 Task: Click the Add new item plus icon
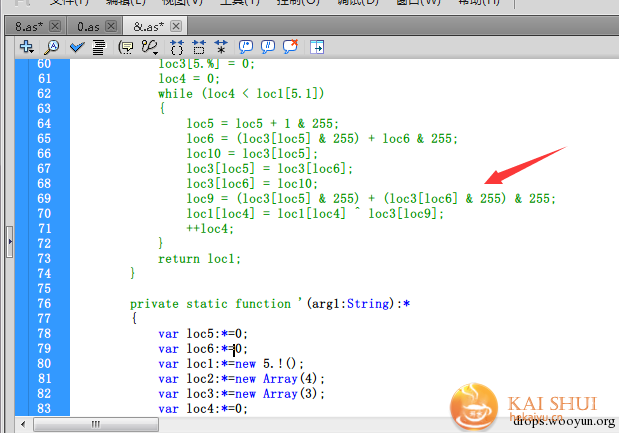(x=26, y=47)
